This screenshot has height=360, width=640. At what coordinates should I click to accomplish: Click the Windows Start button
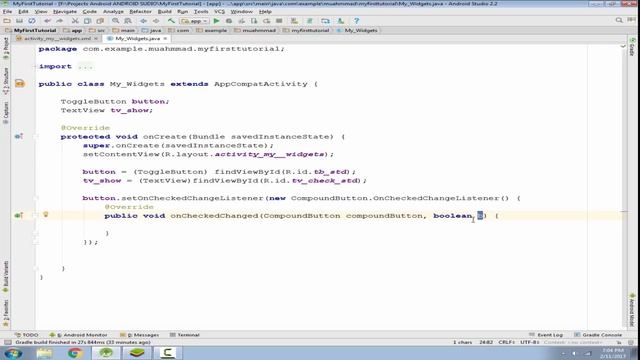click(13, 353)
